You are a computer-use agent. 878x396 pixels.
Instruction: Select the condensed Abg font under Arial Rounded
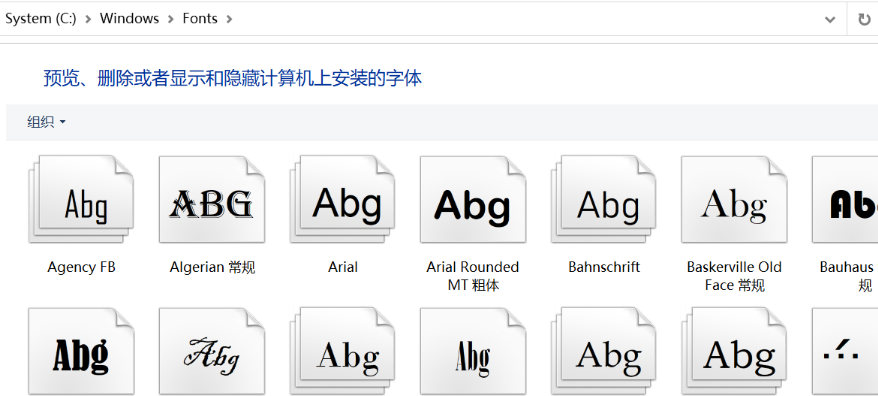click(473, 351)
